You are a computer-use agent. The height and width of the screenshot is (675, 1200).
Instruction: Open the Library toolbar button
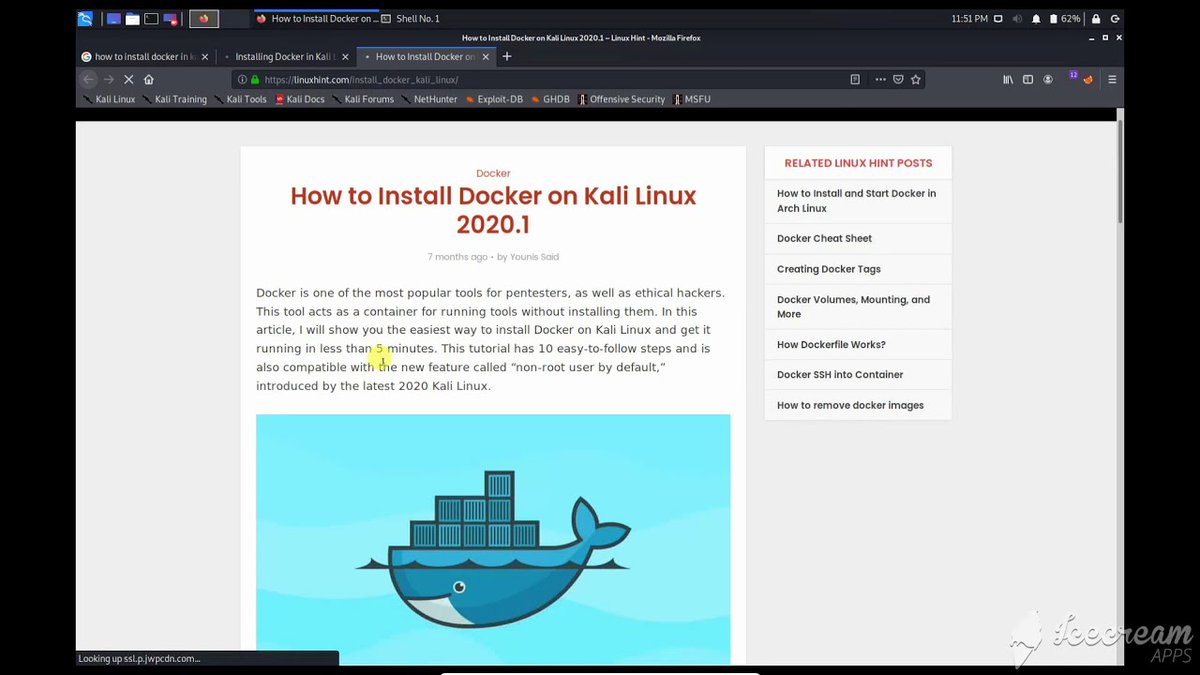pos(1009,79)
